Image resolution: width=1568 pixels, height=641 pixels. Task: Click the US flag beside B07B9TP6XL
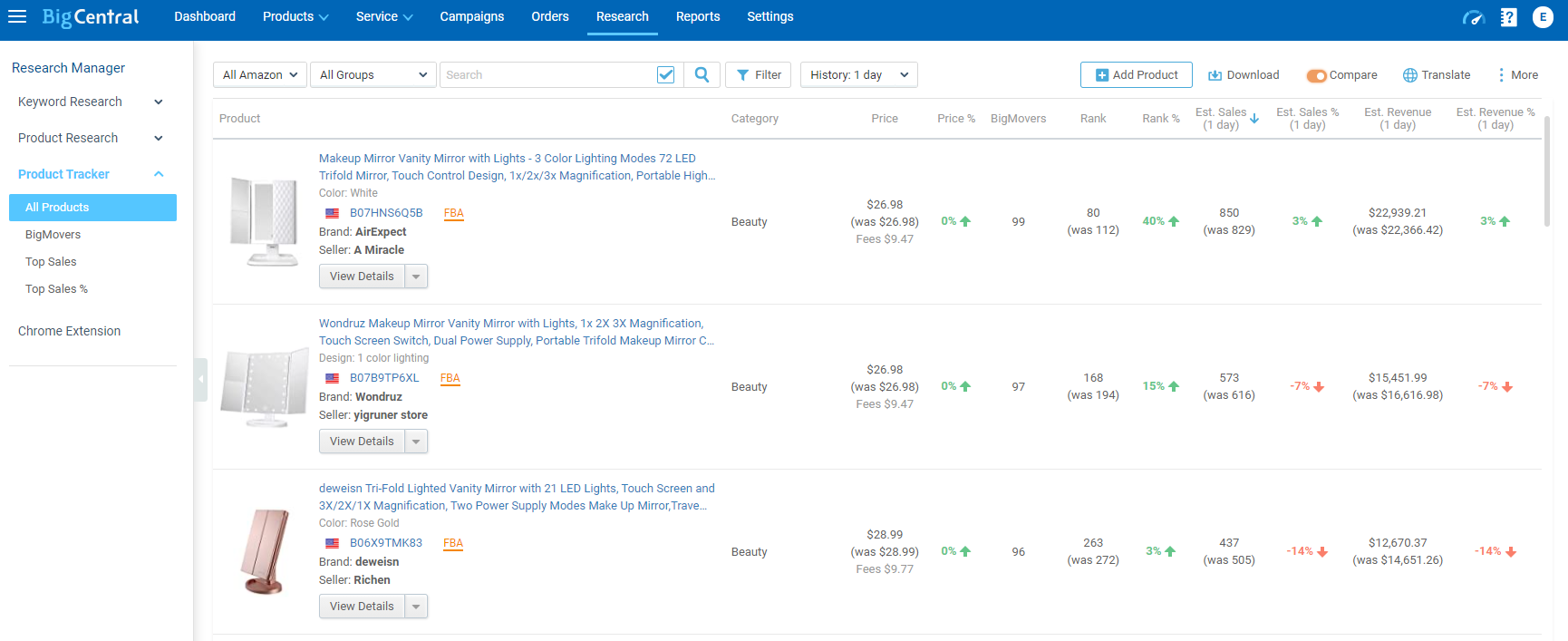[x=333, y=378]
